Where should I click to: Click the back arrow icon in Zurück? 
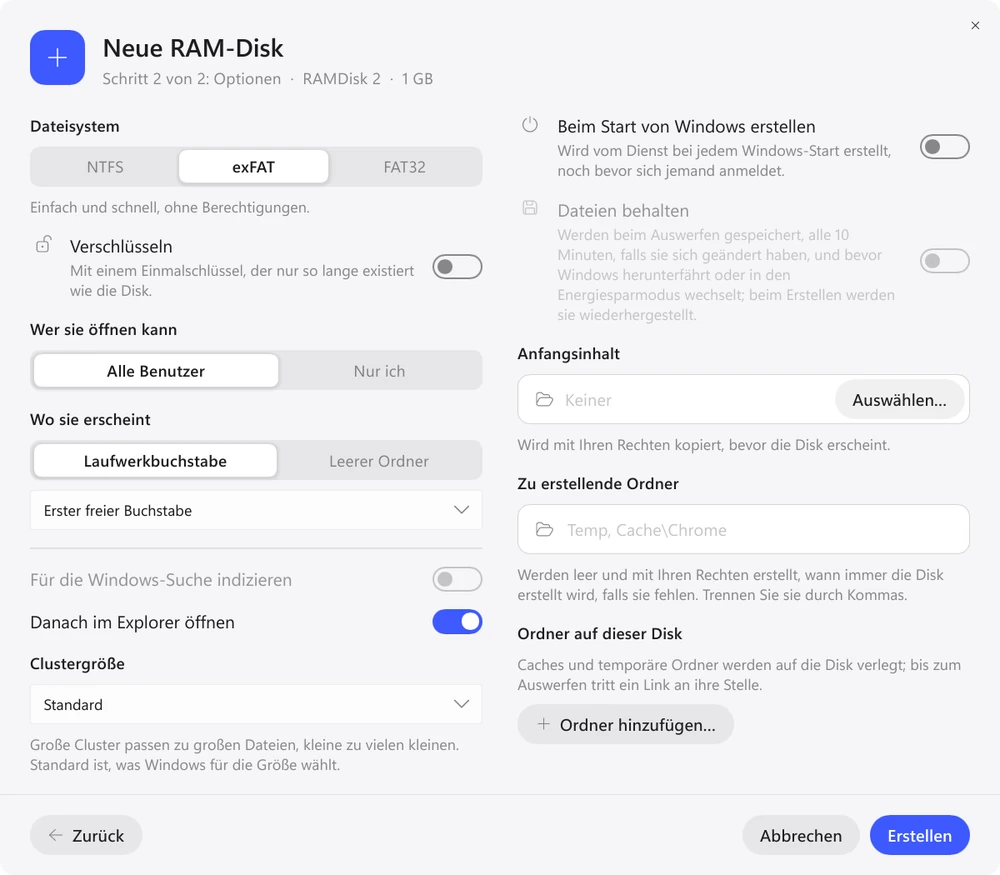click(x=55, y=835)
